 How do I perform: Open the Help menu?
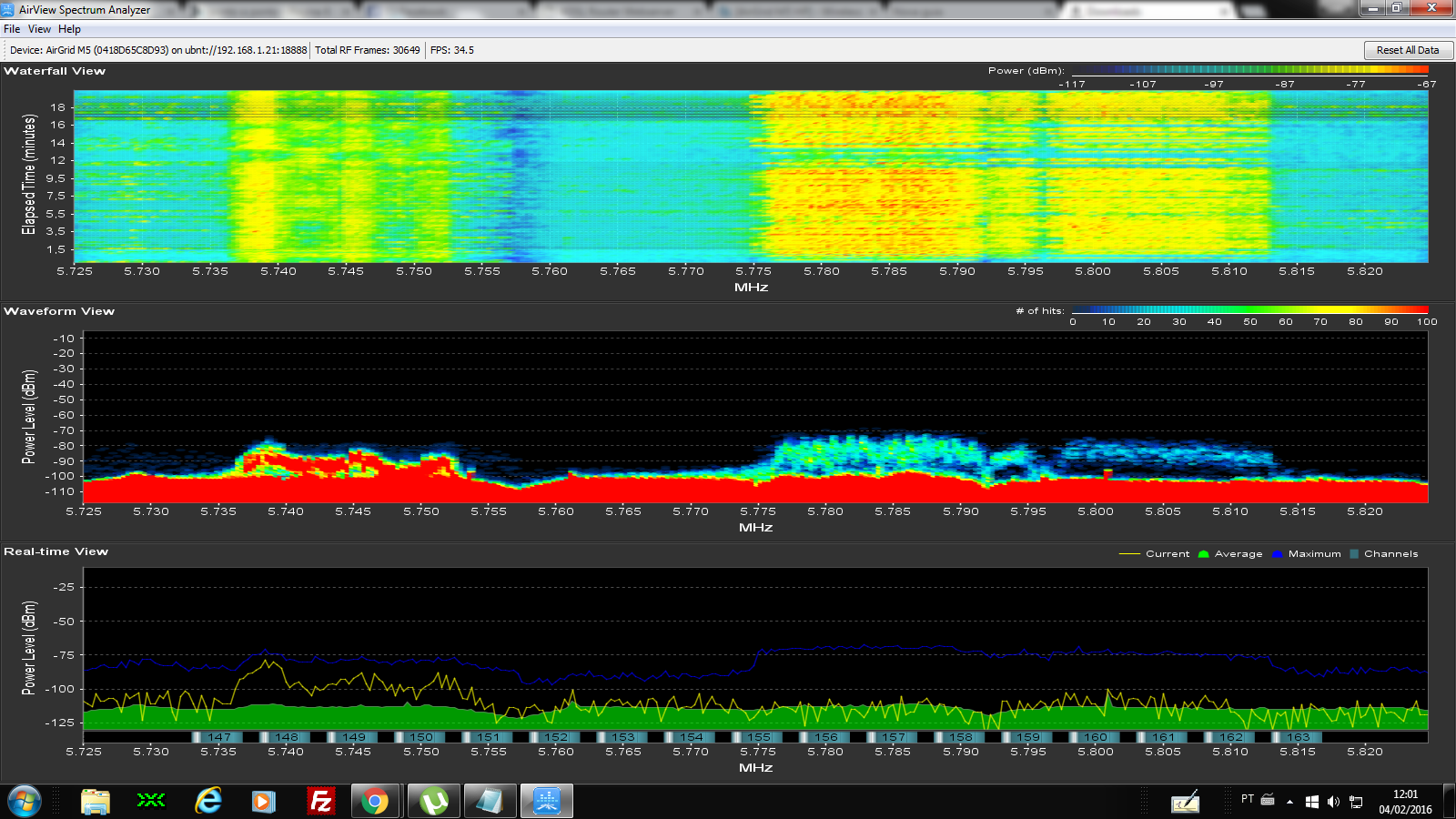(x=70, y=29)
